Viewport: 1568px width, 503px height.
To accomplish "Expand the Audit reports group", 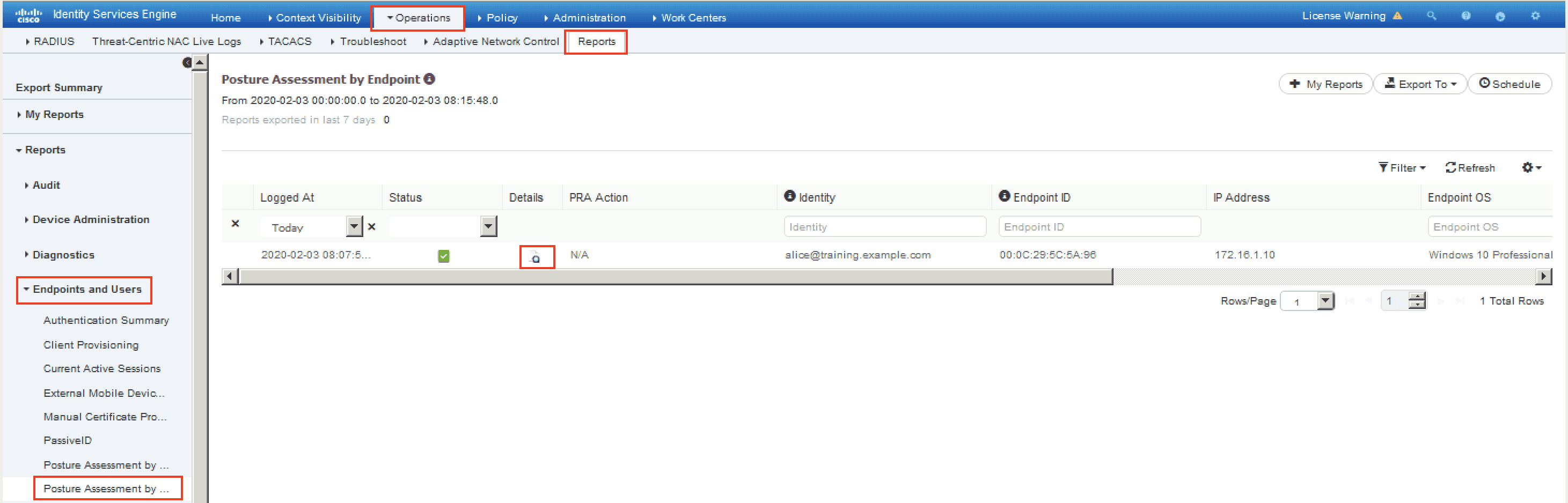I will tap(42, 185).
